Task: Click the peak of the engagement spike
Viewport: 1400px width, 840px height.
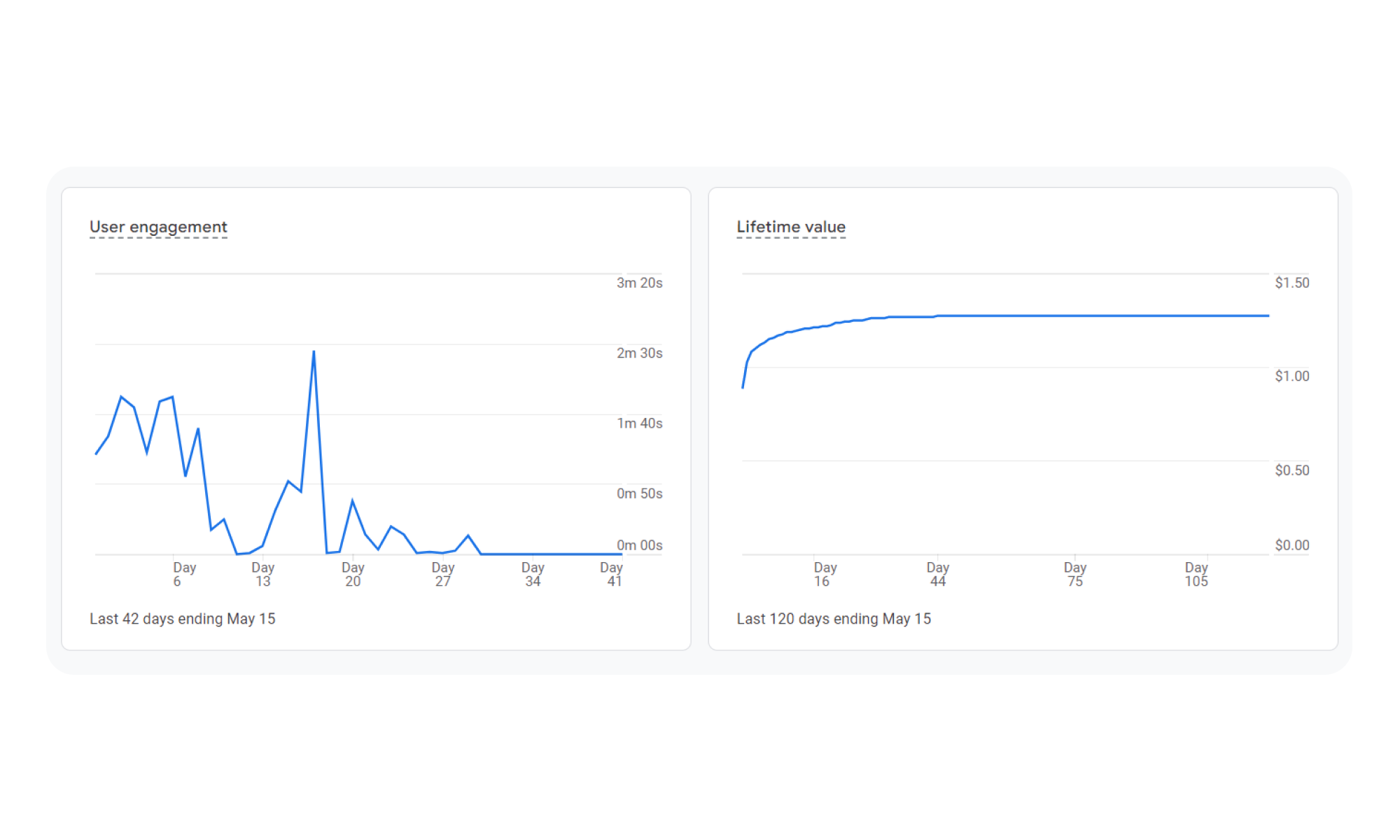Action: [314, 351]
